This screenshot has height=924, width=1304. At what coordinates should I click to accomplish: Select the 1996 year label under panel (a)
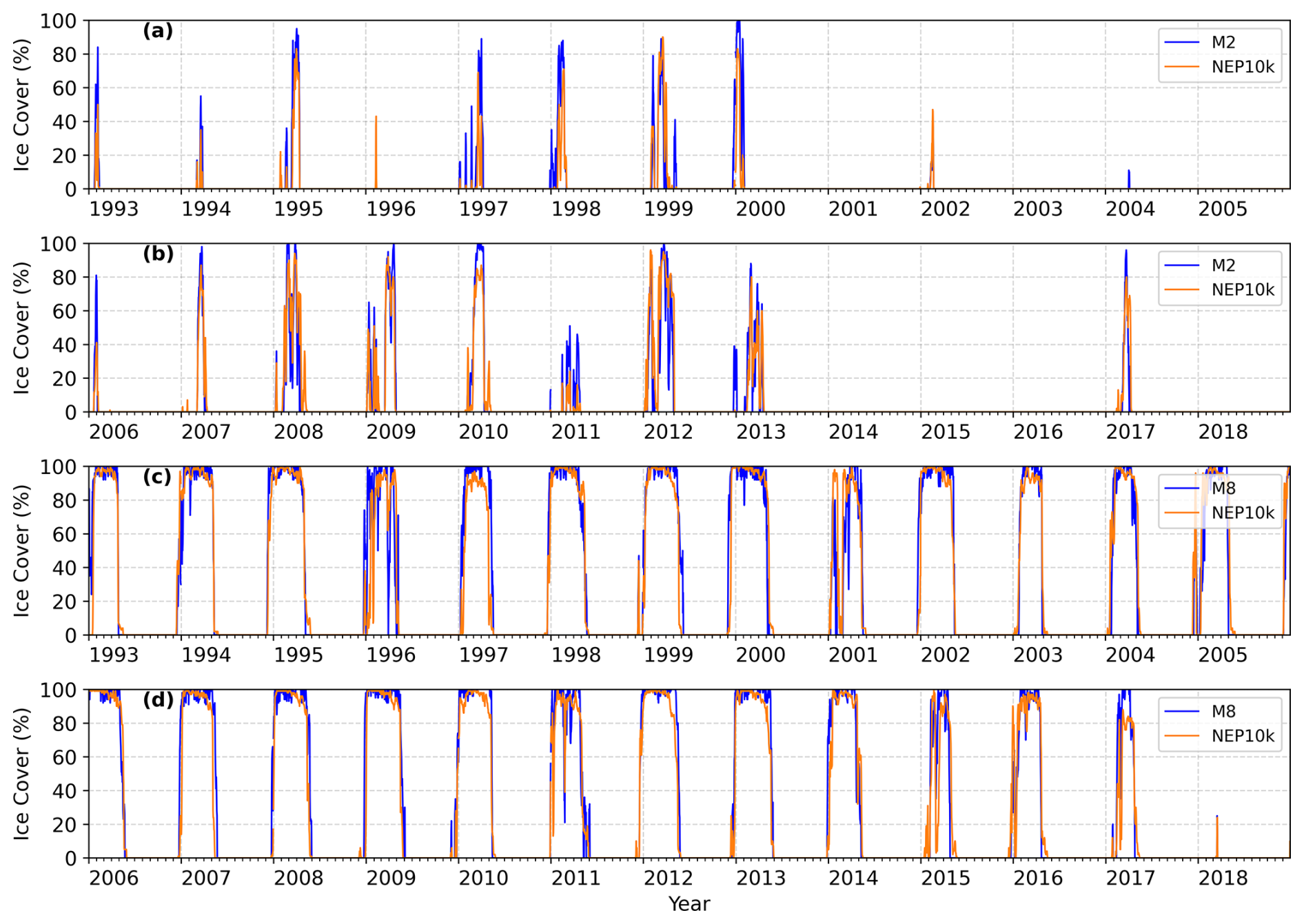point(391,209)
